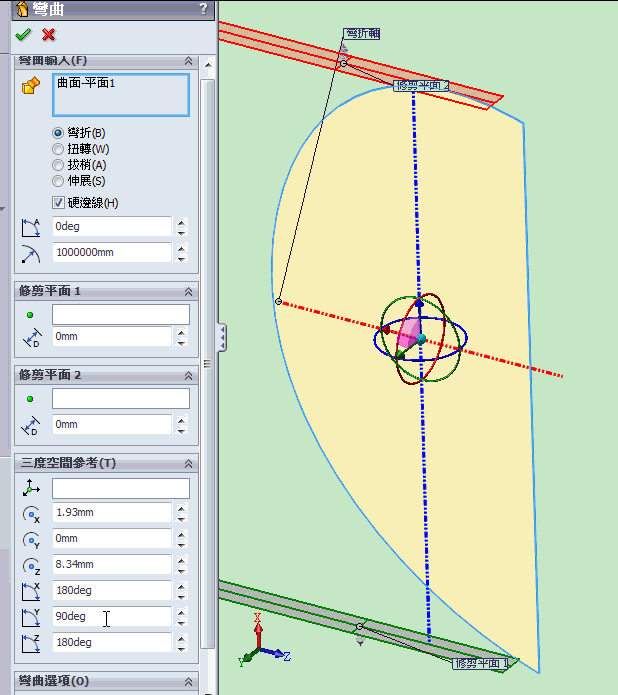This screenshot has width=618, height=695.
Task: Increase the 90deg Y angle spinner
Action: 181,613
